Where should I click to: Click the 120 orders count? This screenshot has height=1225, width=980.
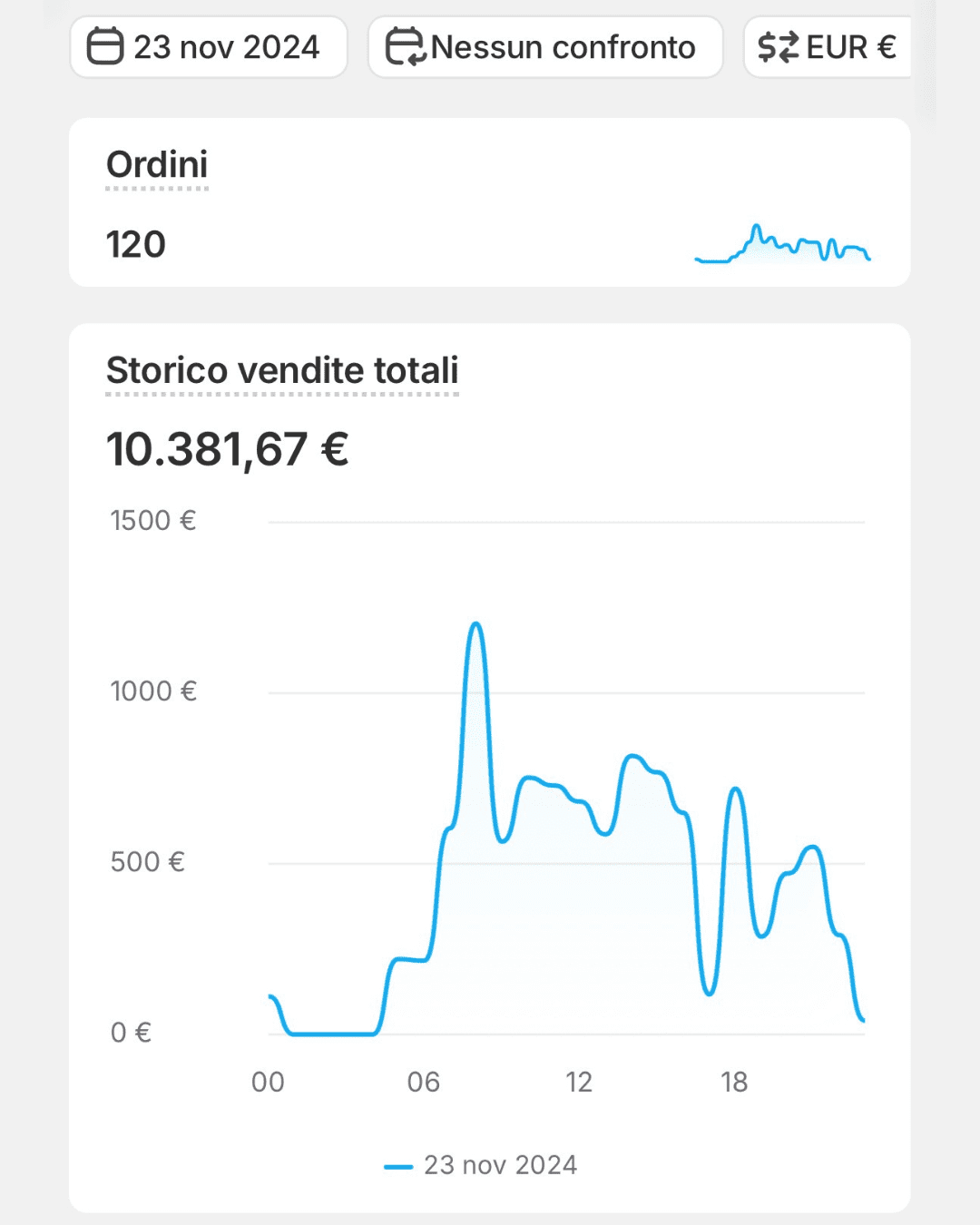pyautogui.click(x=136, y=244)
